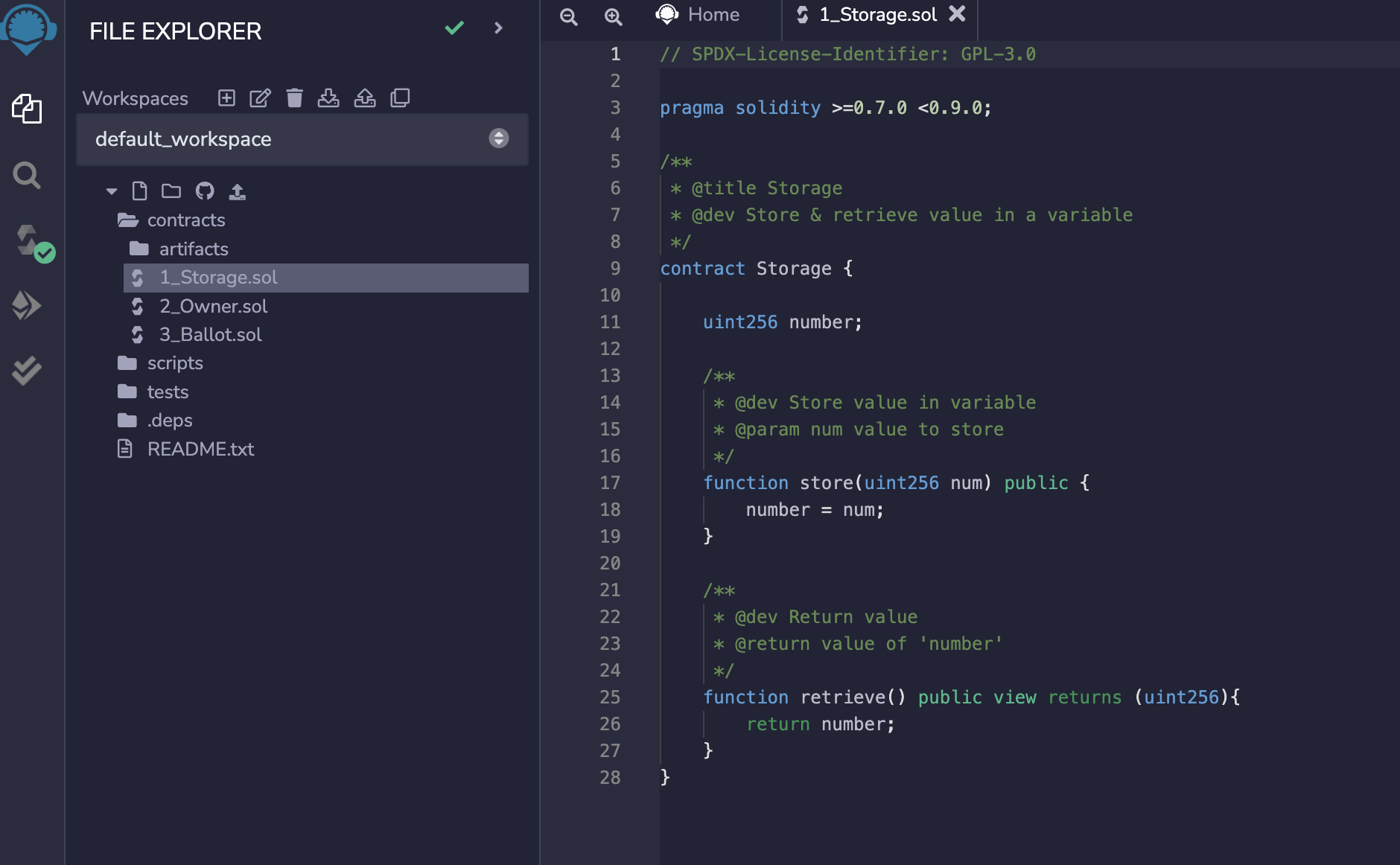Expand the .deps folder
The height and width of the screenshot is (865, 1400).
155,421
